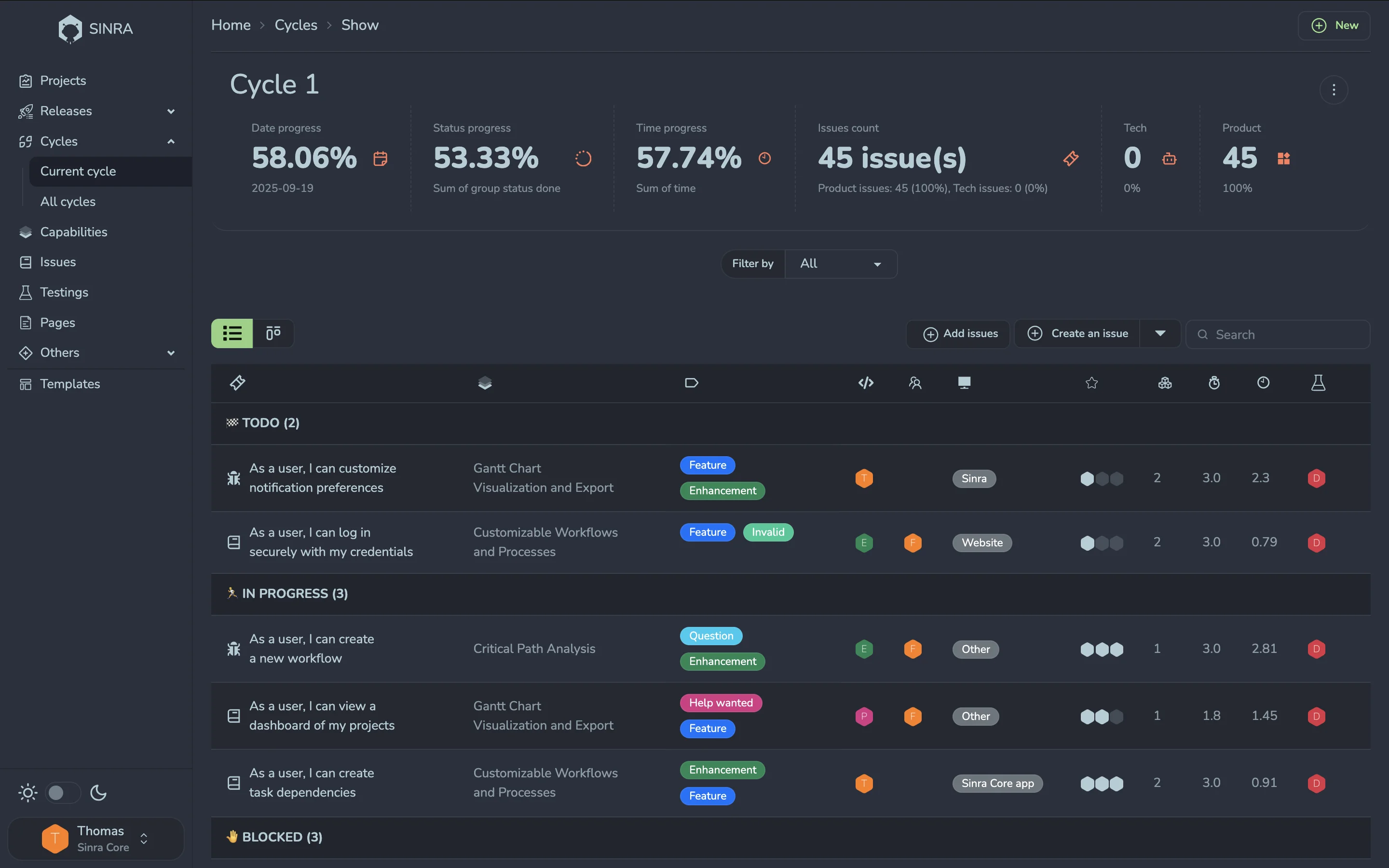Viewport: 1389px width, 868px height.
Task: Click the Add issues button
Action: click(958, 333)
